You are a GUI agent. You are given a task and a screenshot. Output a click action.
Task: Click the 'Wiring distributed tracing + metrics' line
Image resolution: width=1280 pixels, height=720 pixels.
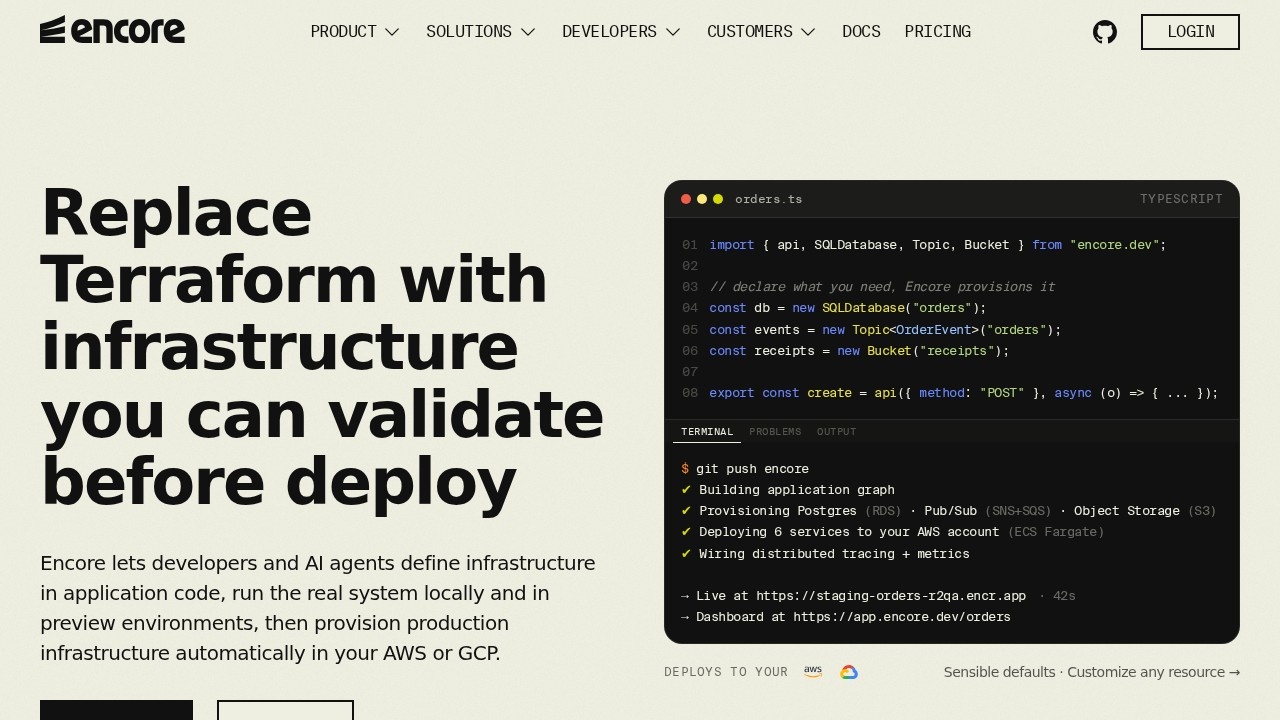tap(825, 554)
